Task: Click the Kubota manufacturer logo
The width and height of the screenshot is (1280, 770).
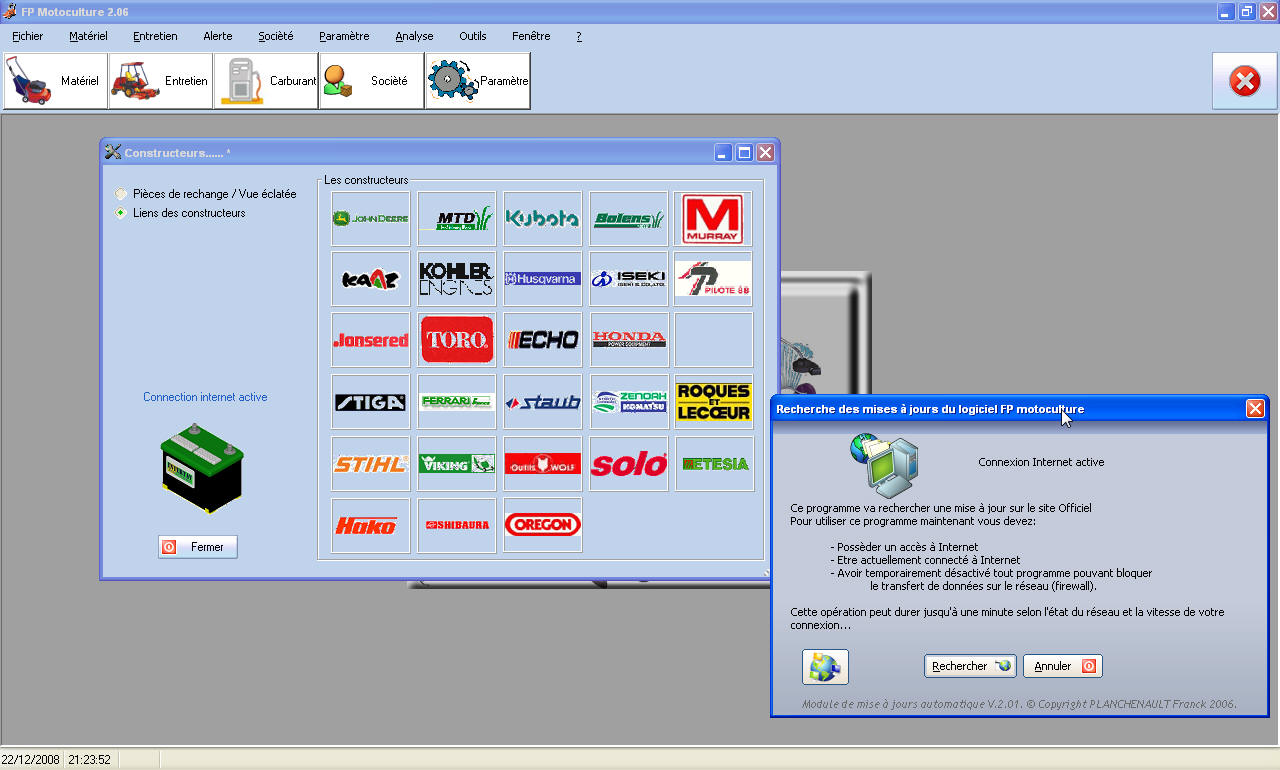Action: click(542, 218)
